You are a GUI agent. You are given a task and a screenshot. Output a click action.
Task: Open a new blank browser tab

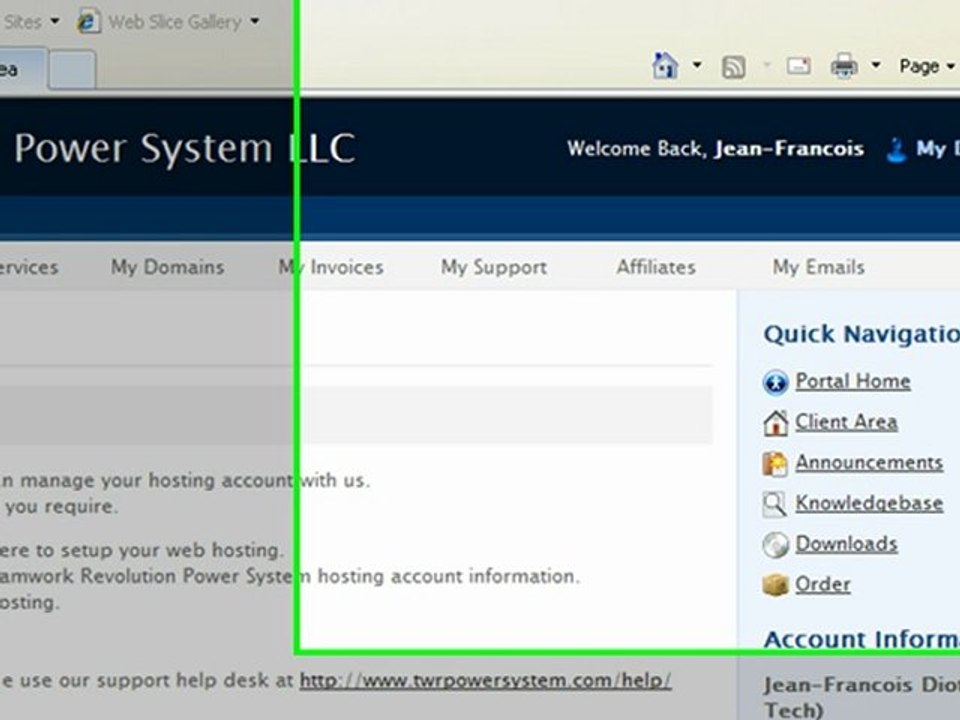[x=72, y=70]
